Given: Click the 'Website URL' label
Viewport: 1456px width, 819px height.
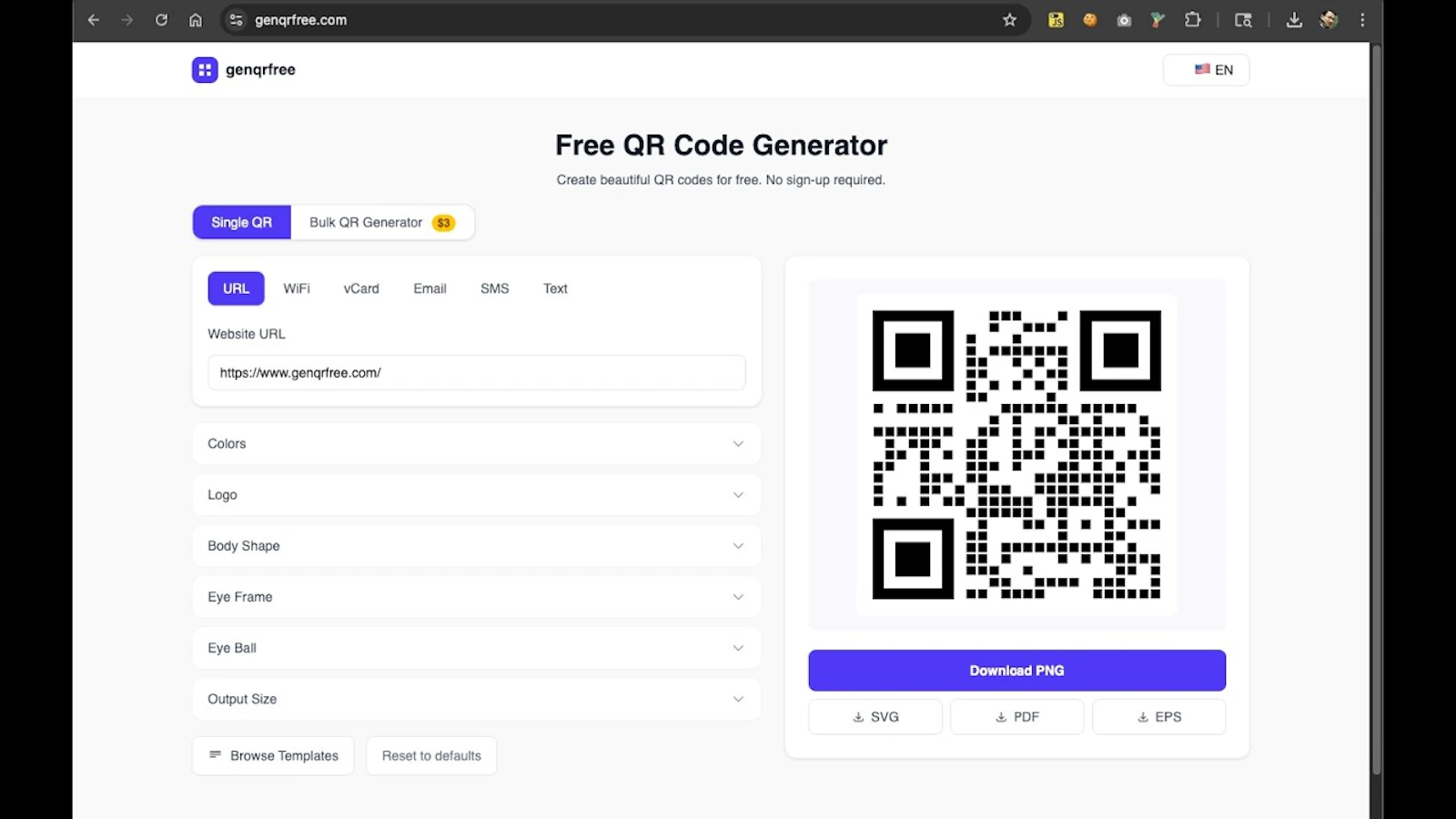Looking at the screenshot, I should pos(247,334).
